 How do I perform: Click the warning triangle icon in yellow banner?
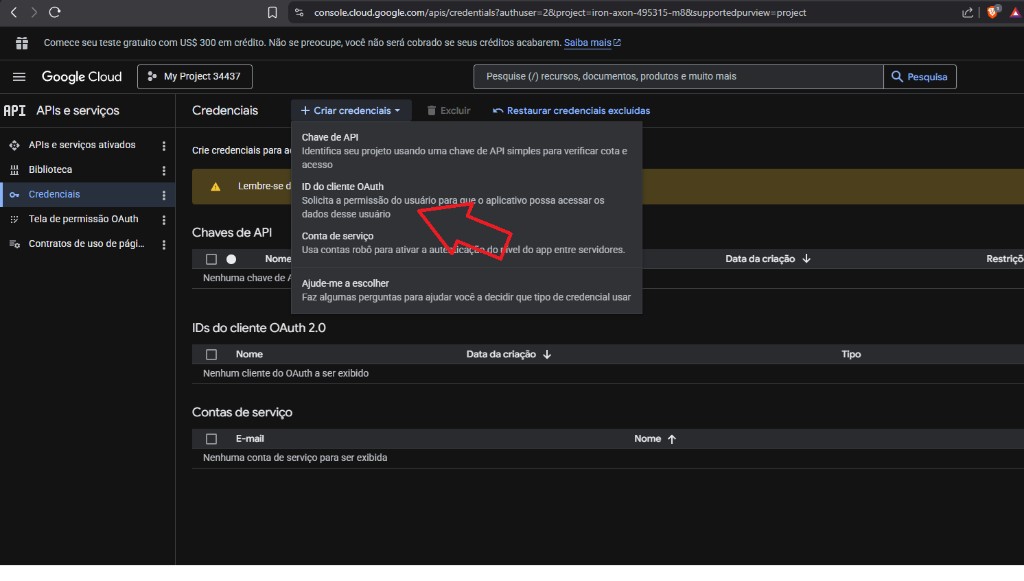point(216,187)
